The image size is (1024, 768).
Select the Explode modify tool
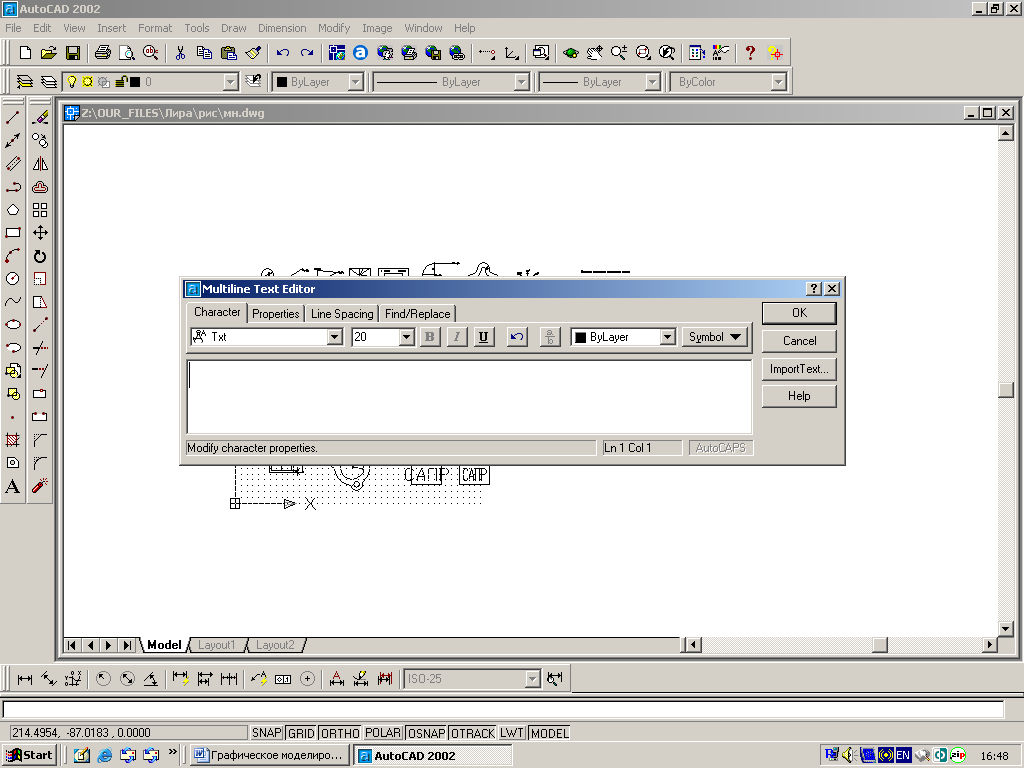click(40, 486)
